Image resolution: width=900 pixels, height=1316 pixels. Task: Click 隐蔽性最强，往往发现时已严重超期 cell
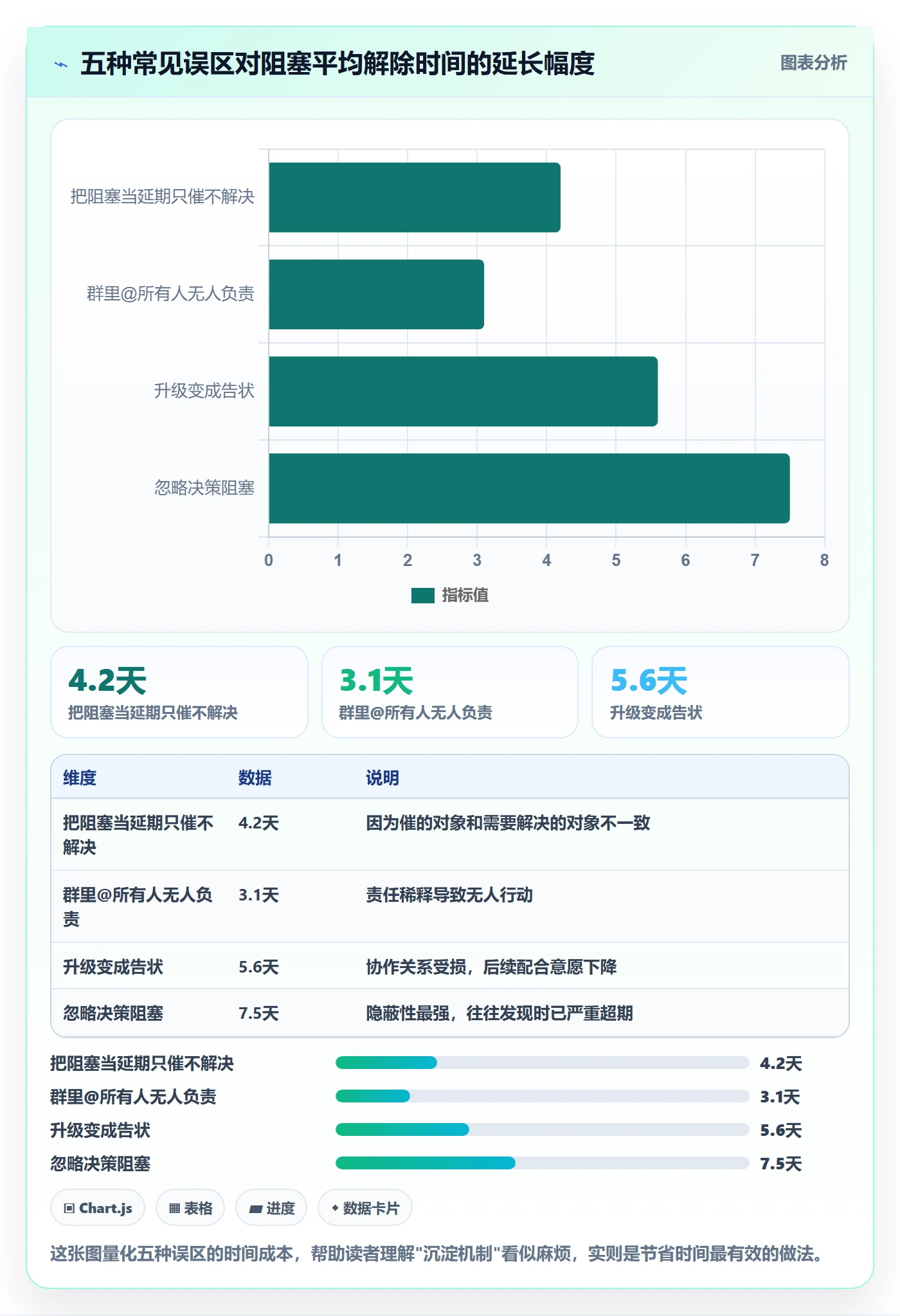pyautogui.click(x=500, y=1014)
